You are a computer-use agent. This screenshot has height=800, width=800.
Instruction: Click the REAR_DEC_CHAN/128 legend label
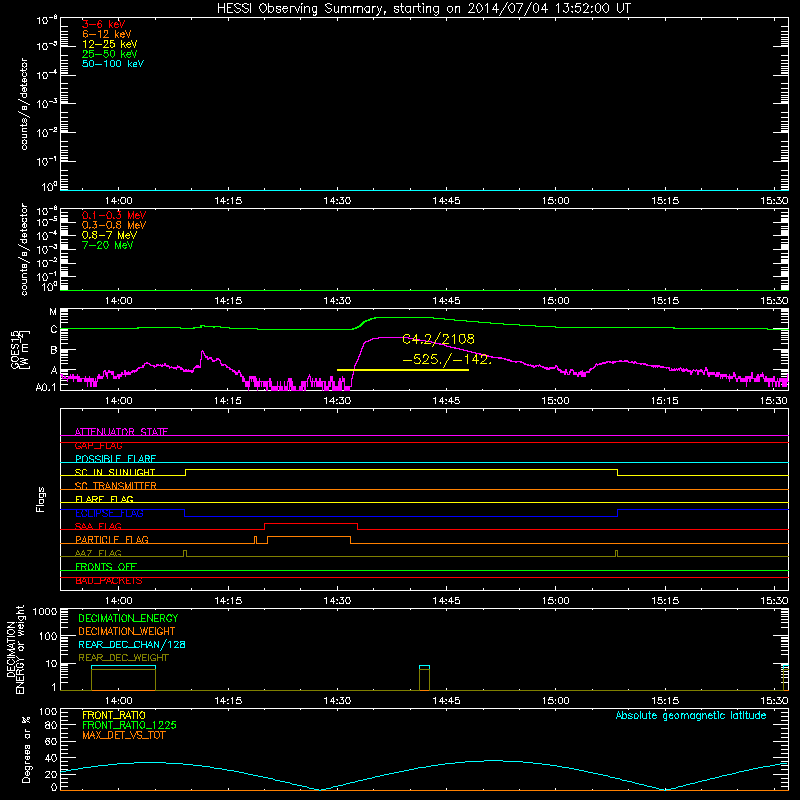coord(132,644)
